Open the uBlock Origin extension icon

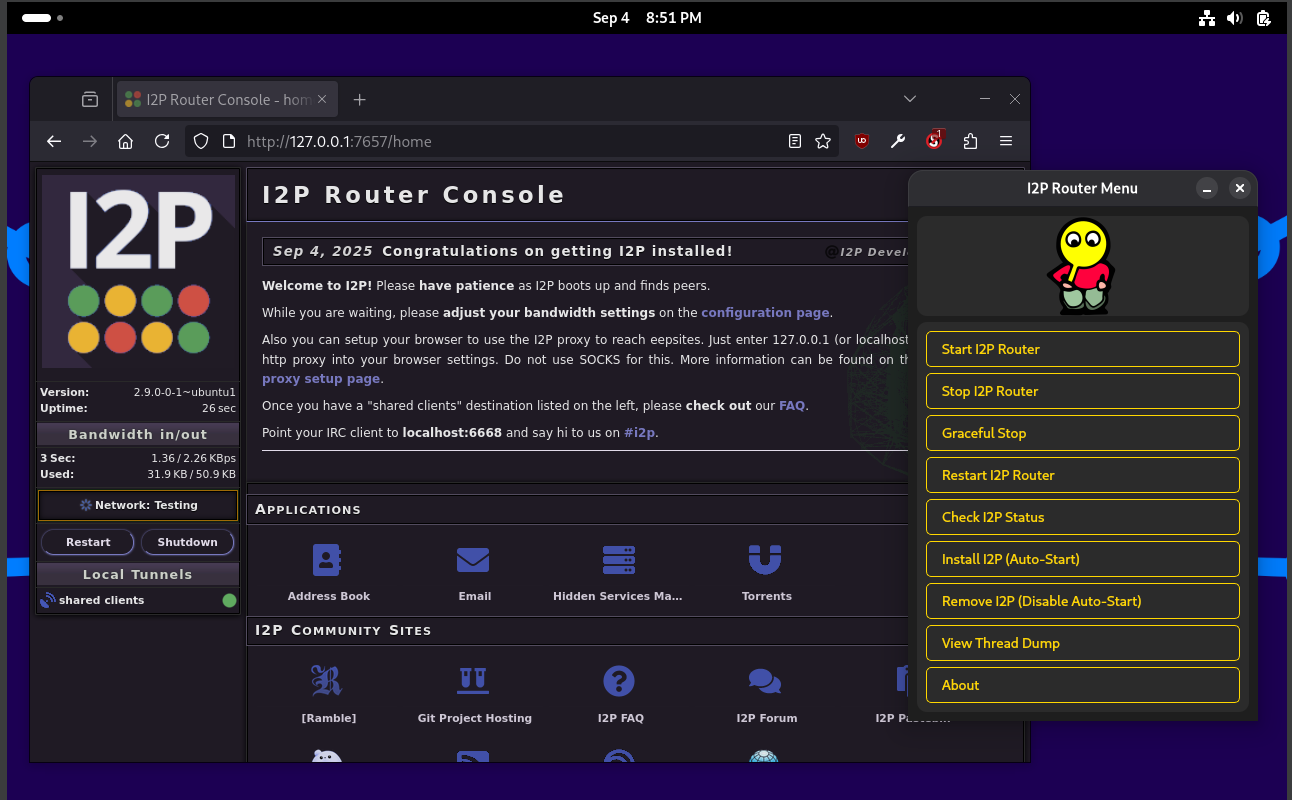(x=862, y=141)
